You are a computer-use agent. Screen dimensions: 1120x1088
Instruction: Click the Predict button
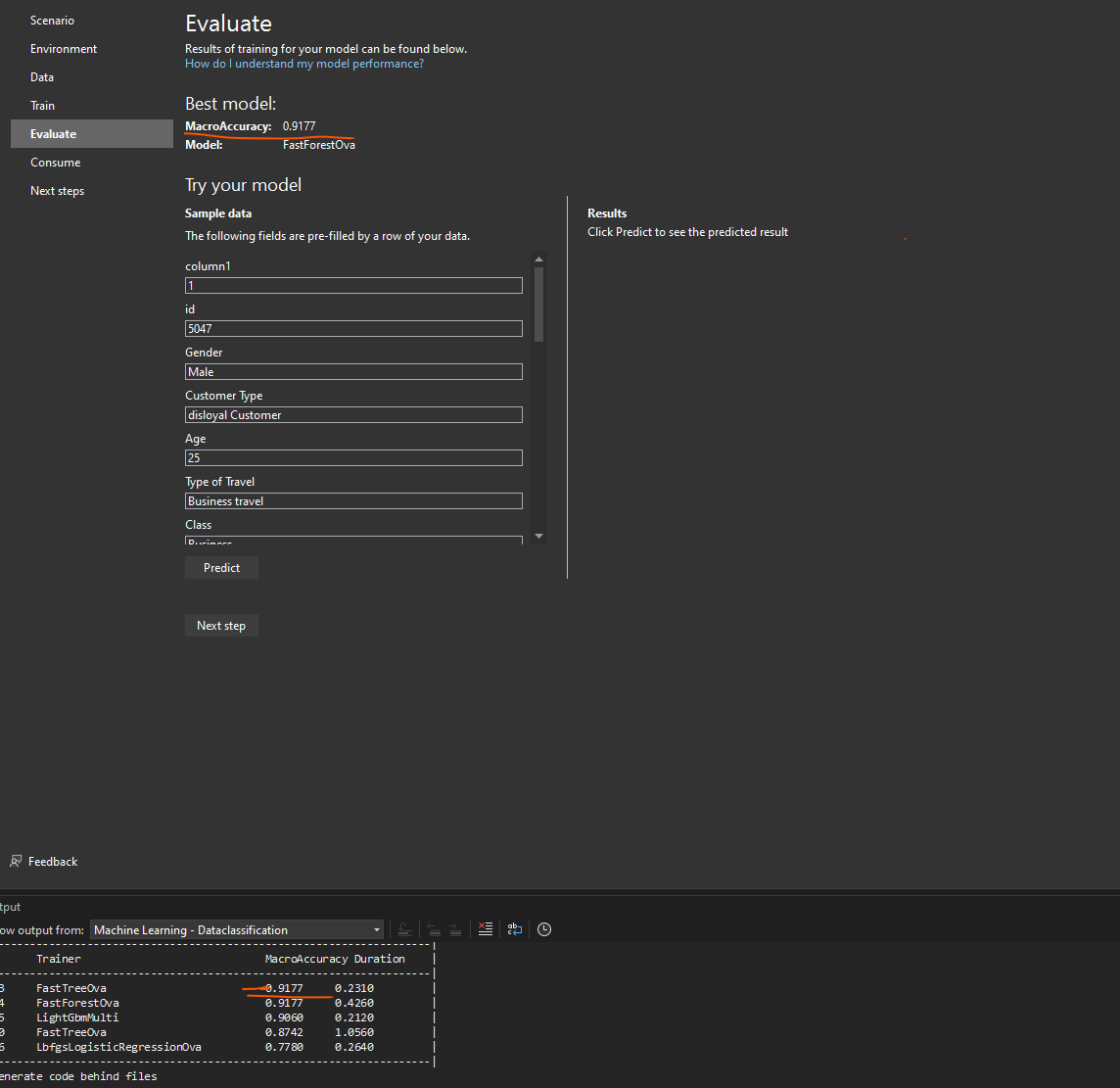pyautogui.click(x=221, y=567)
